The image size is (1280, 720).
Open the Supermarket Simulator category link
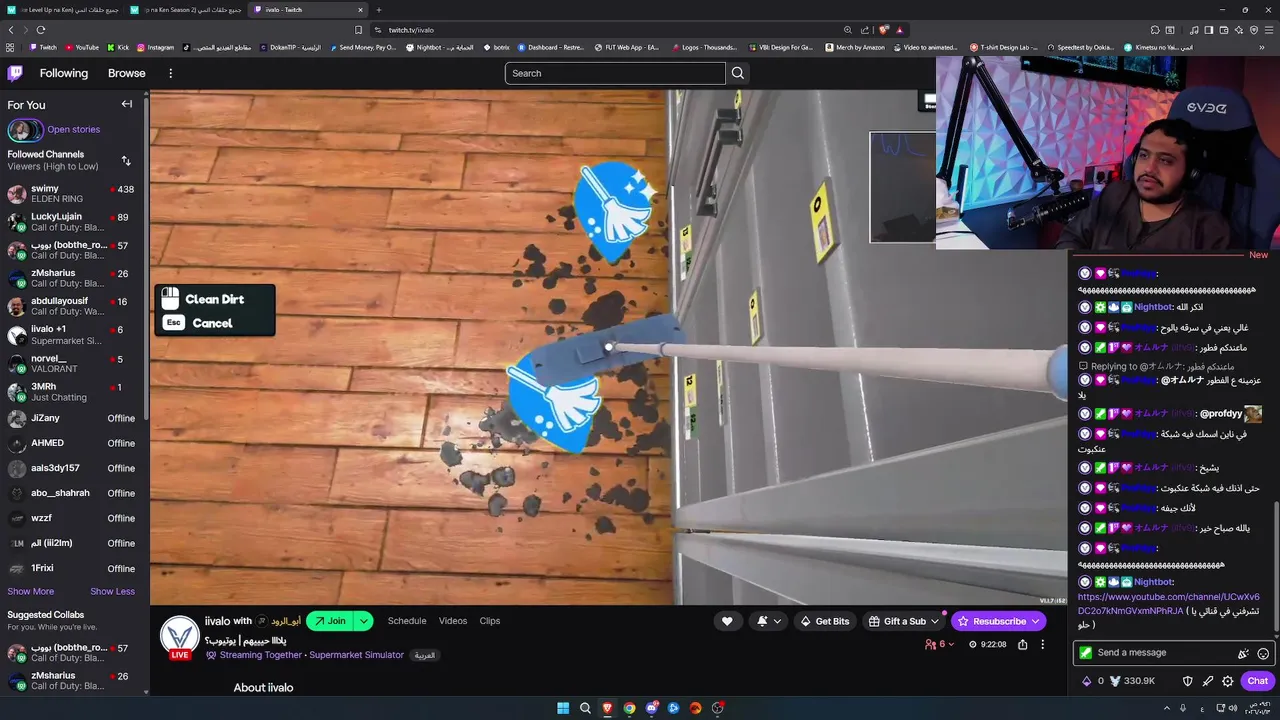pos(356,655)
